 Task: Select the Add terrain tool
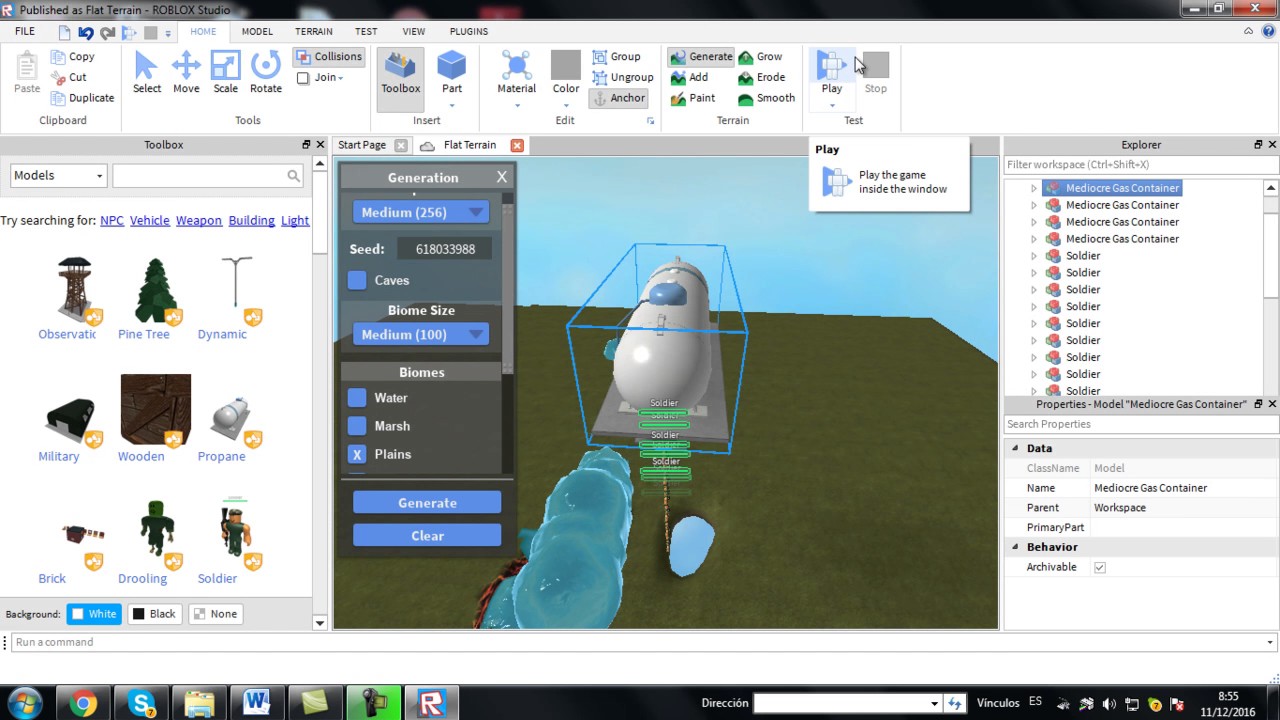[x=690, y=77]
